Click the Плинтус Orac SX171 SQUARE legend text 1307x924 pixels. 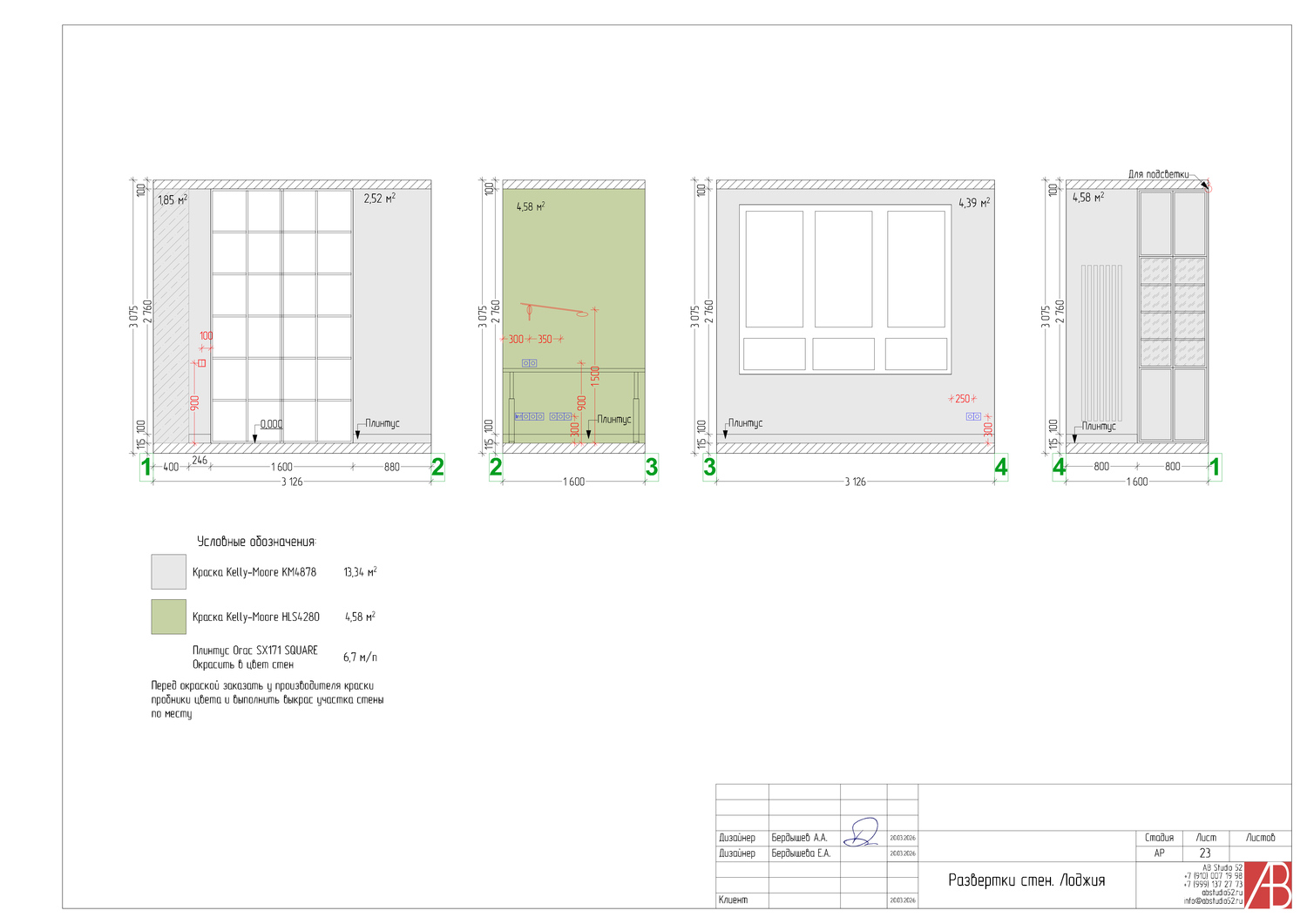[x=254, y=651]
